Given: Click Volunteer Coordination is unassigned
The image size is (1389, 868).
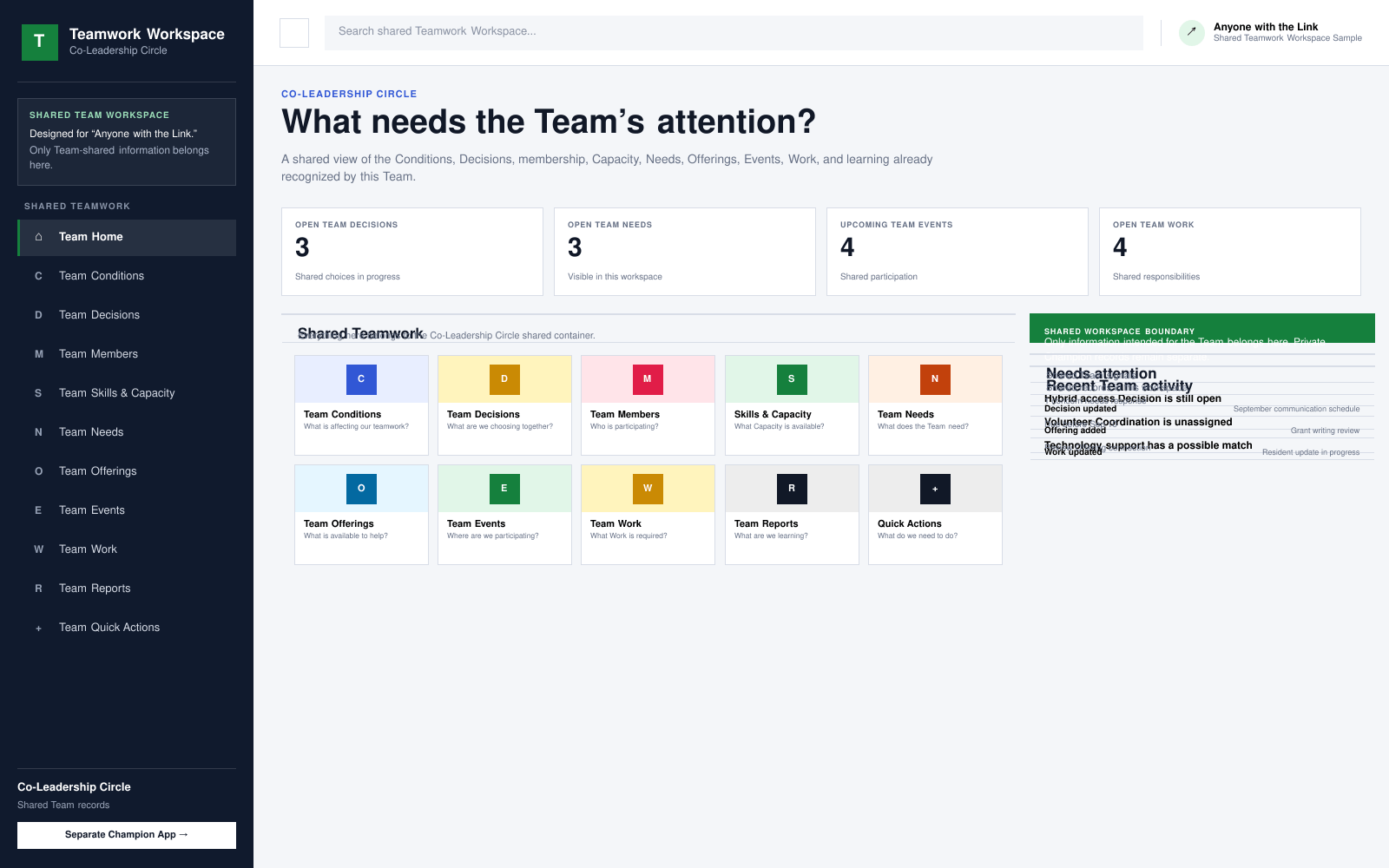Looking at the screenshot, I should click(x=1138, y=422).
